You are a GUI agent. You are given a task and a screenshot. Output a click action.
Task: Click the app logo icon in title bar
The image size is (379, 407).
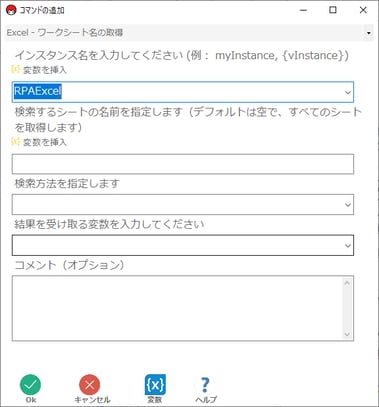pyautogui.click(x=11, y=10)
